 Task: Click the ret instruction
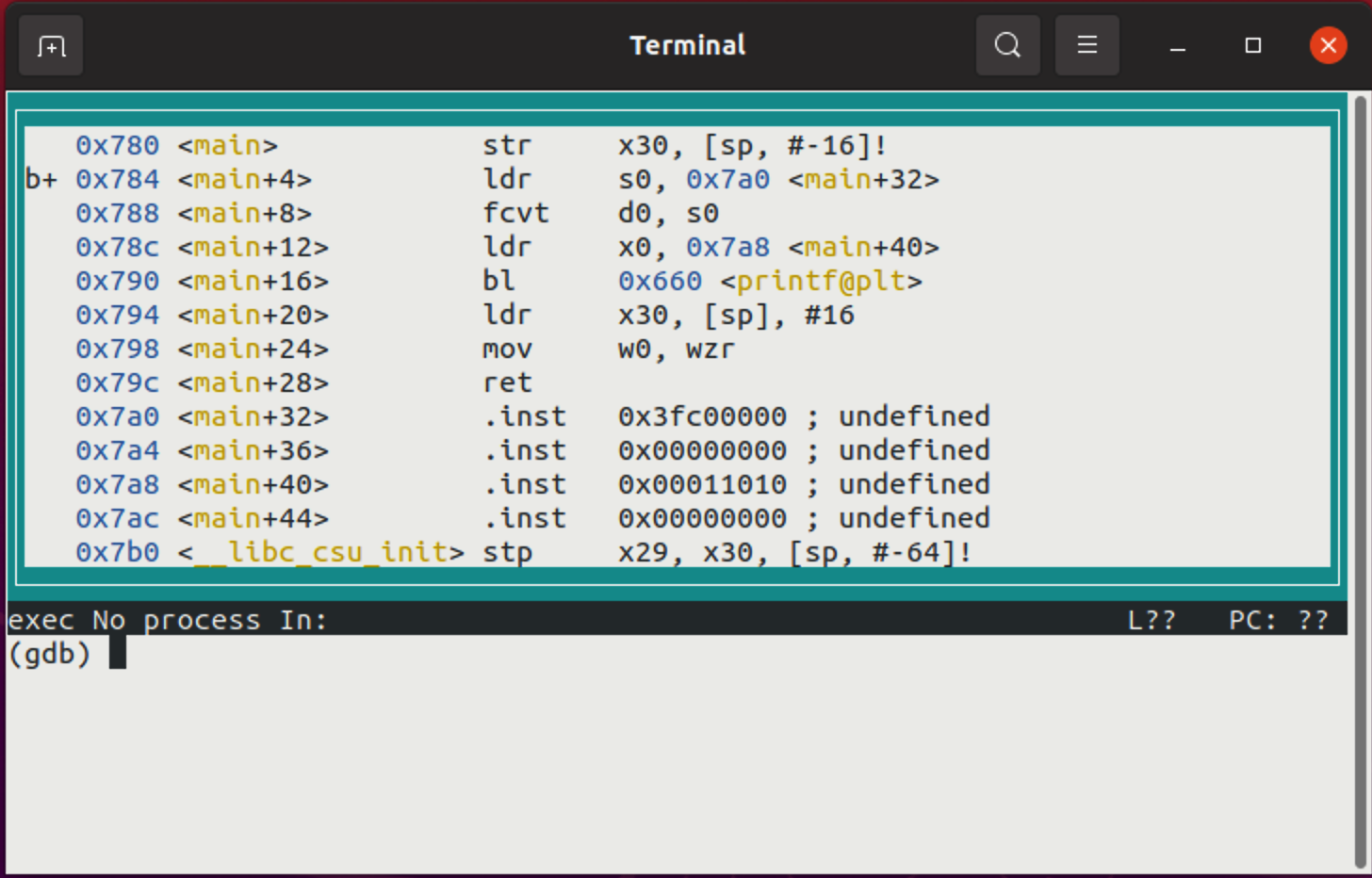point(507,382)
